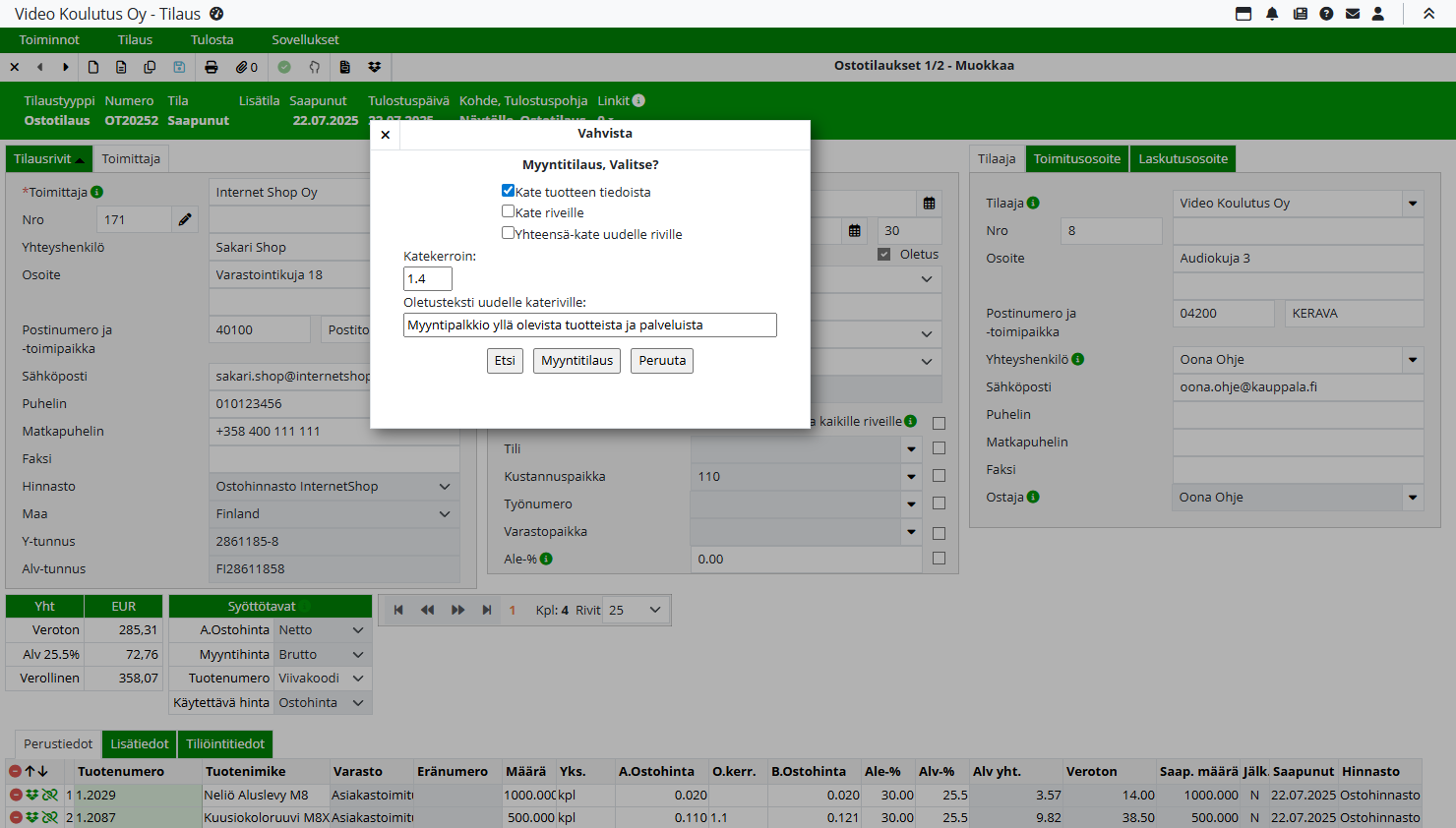This screenshot has width=1456, height=828.
Task: Click the Katekerroin input field
Action: [x=427, y=279]
